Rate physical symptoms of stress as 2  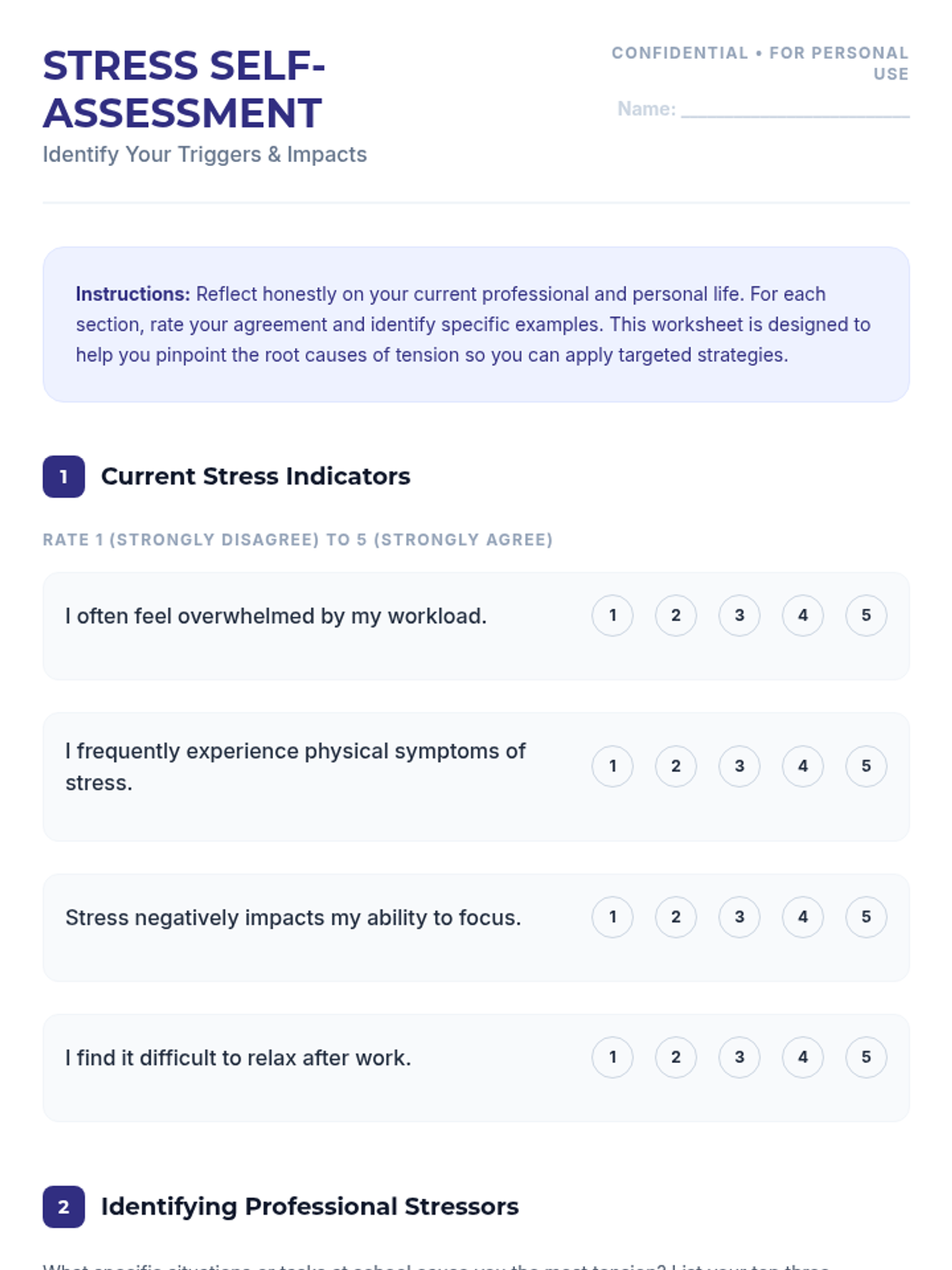pyautogui.click(x=676, y=766)
